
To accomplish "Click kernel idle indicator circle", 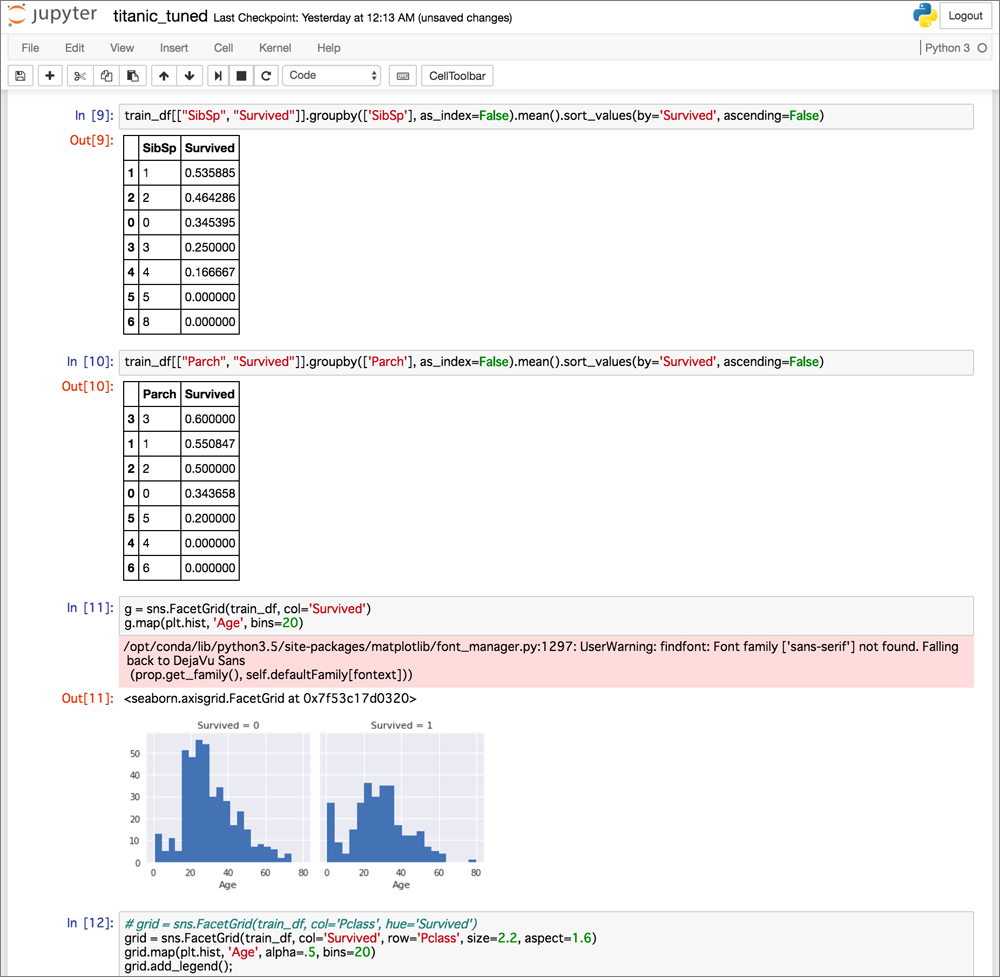I will click(x=982, y=48).
